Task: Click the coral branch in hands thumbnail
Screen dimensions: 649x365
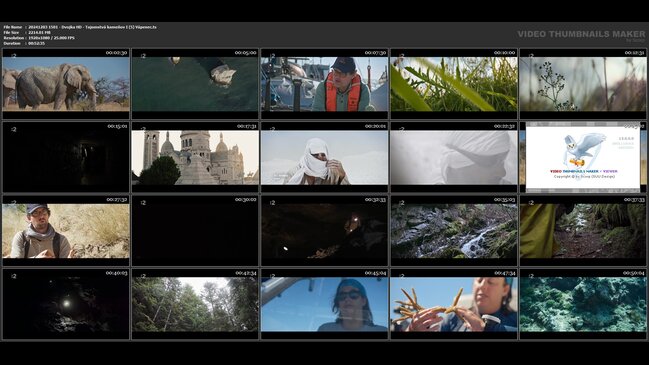Action: click(454, 304)
